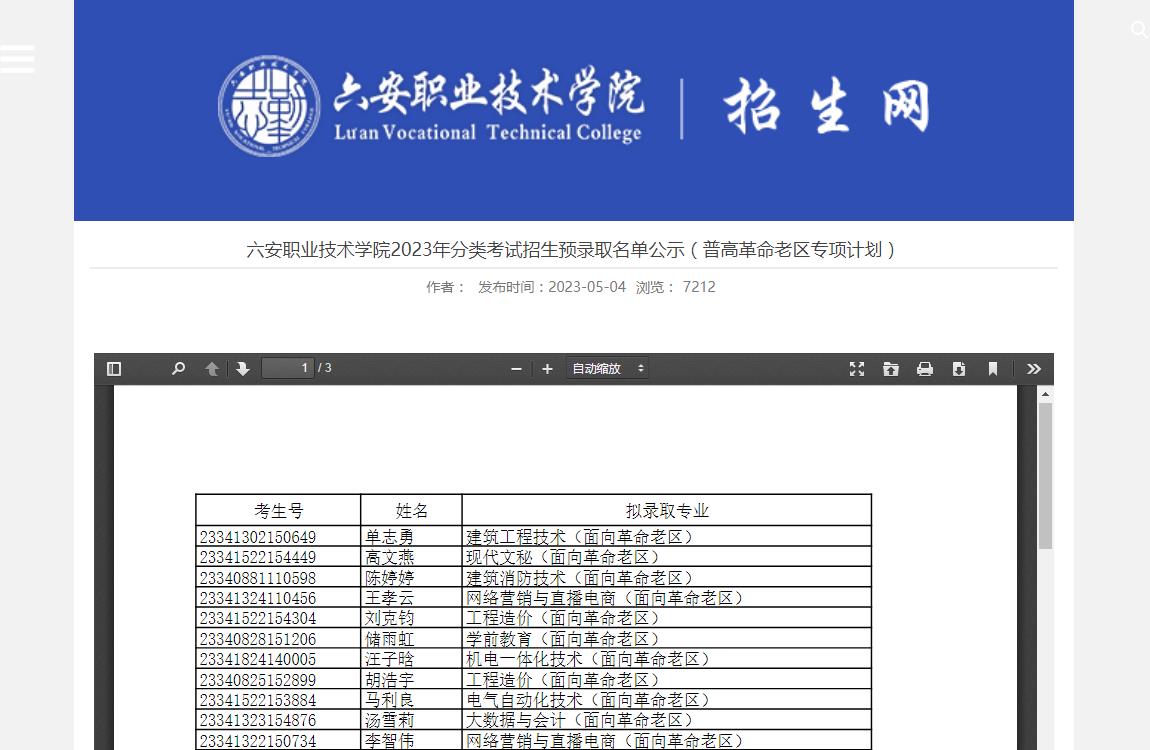Download the PDF document
The height and width of the screenshot is (750, 1150).
(x=959, y=369)
